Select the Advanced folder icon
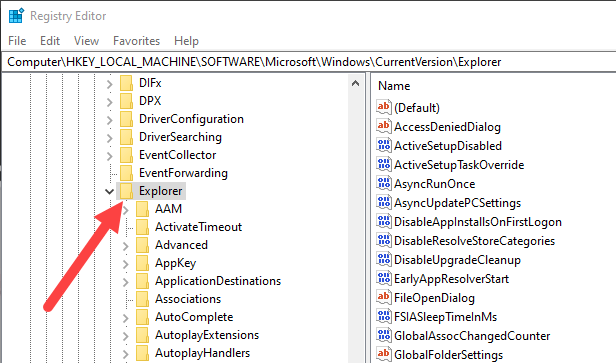Image resolution: width=616 pixels, height=363 pixels. (142, 246)
